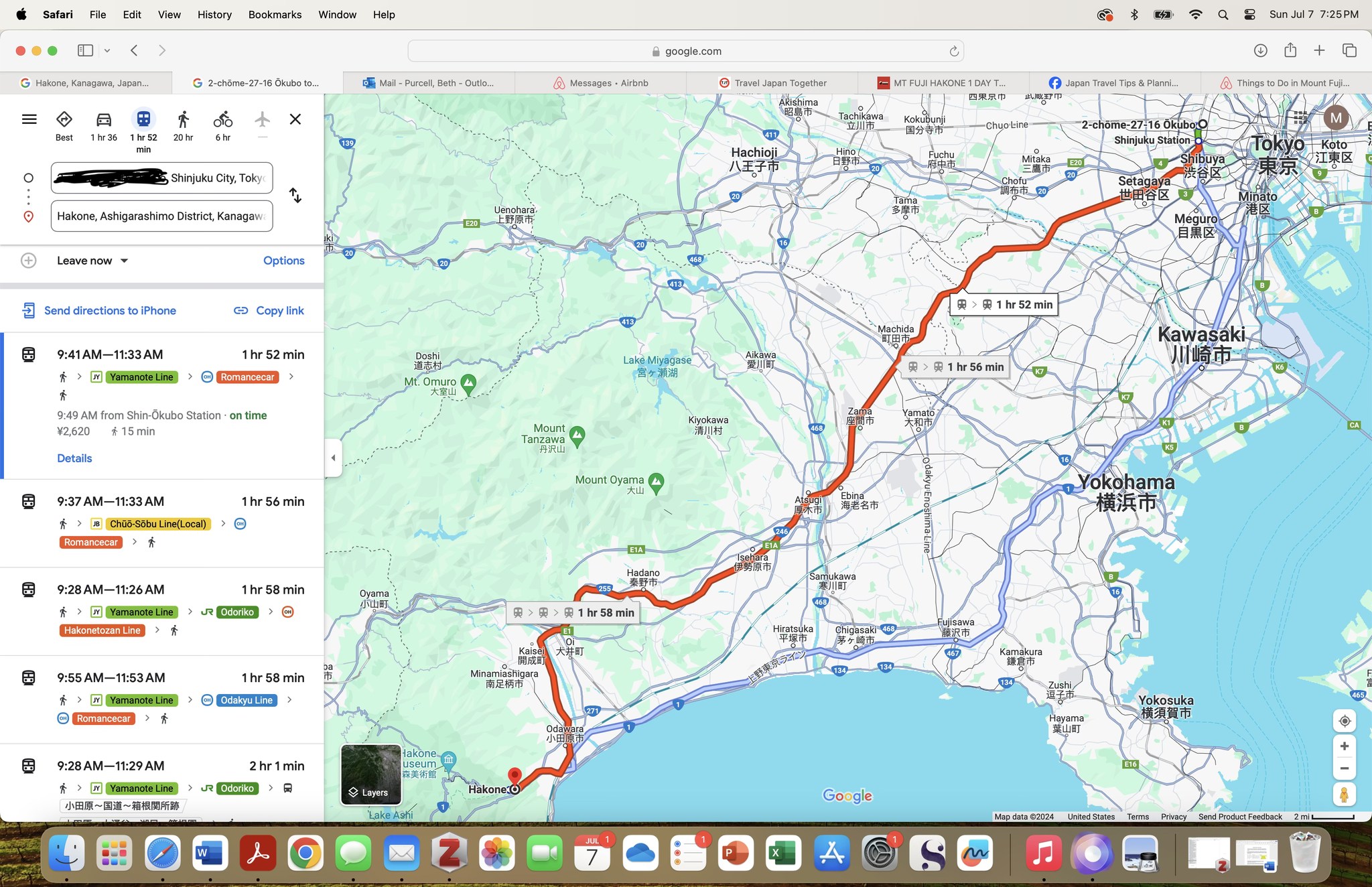Click the google.com address bar
The height and width of the screenshot is (887, 1372).
[686, 51]
